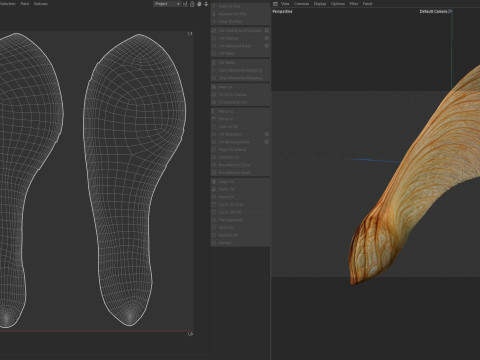Click the Perspective viewport label
This screenshot has width=480, height=360.
click(282, 11)
